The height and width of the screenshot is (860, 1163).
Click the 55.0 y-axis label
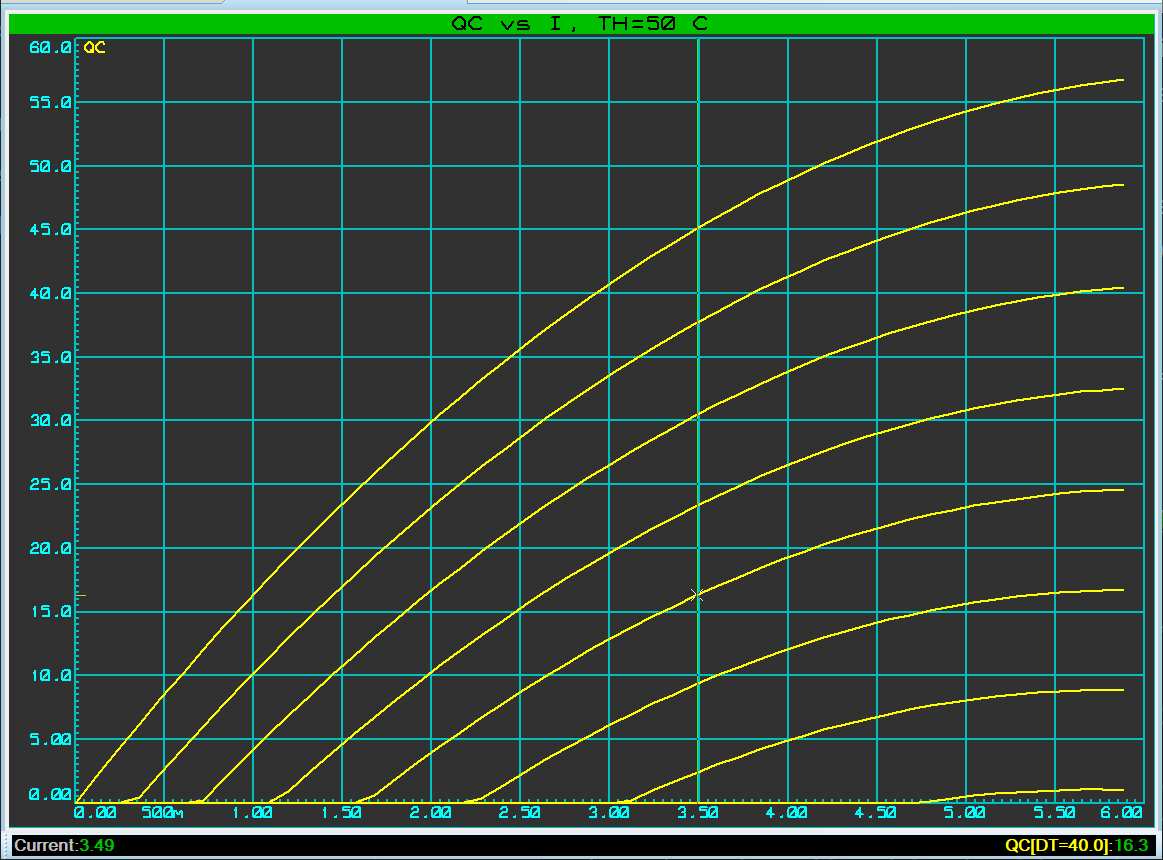(x=51, y=102)
